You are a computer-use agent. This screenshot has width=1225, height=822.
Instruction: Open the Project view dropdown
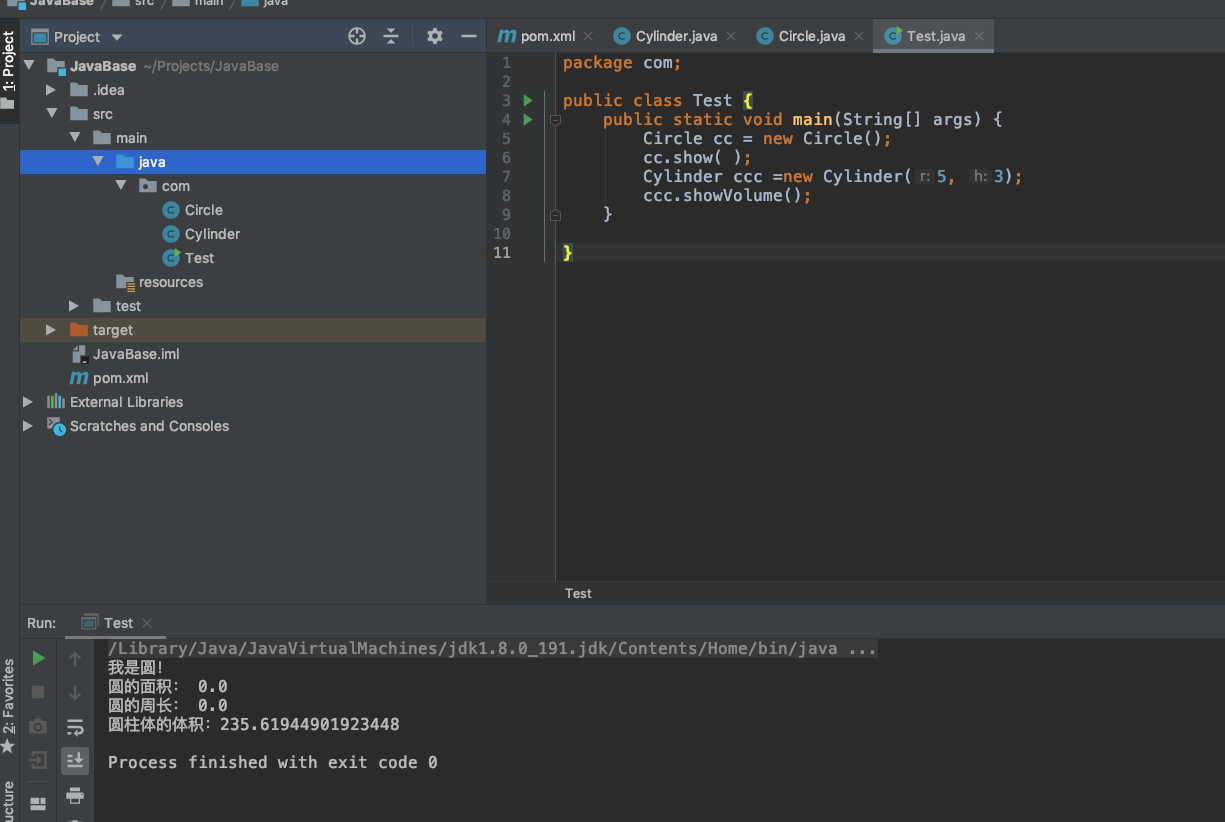(x=117, y=37)
